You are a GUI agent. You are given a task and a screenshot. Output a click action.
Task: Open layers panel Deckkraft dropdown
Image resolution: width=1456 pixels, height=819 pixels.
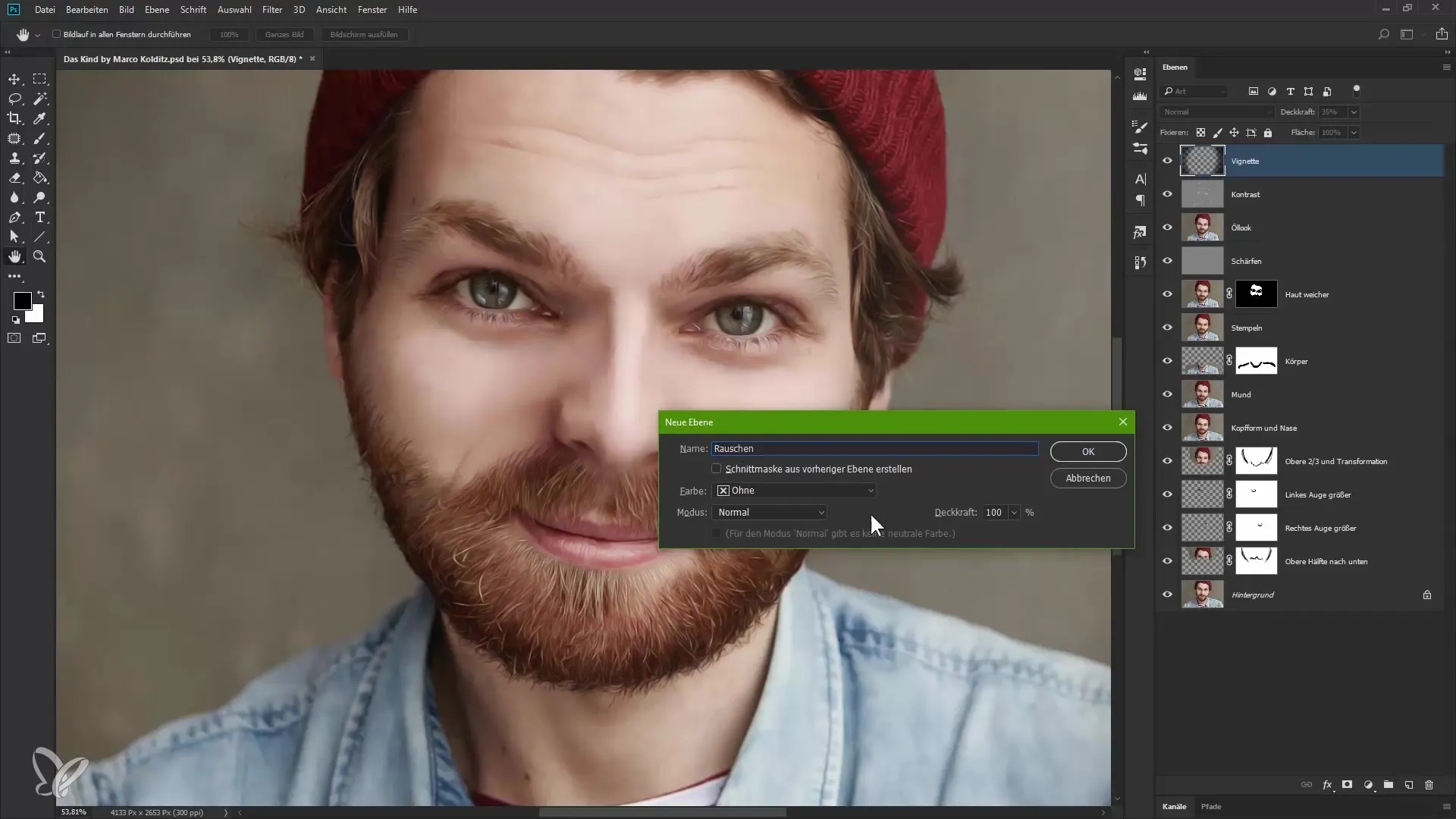(x=1354, y=112)
